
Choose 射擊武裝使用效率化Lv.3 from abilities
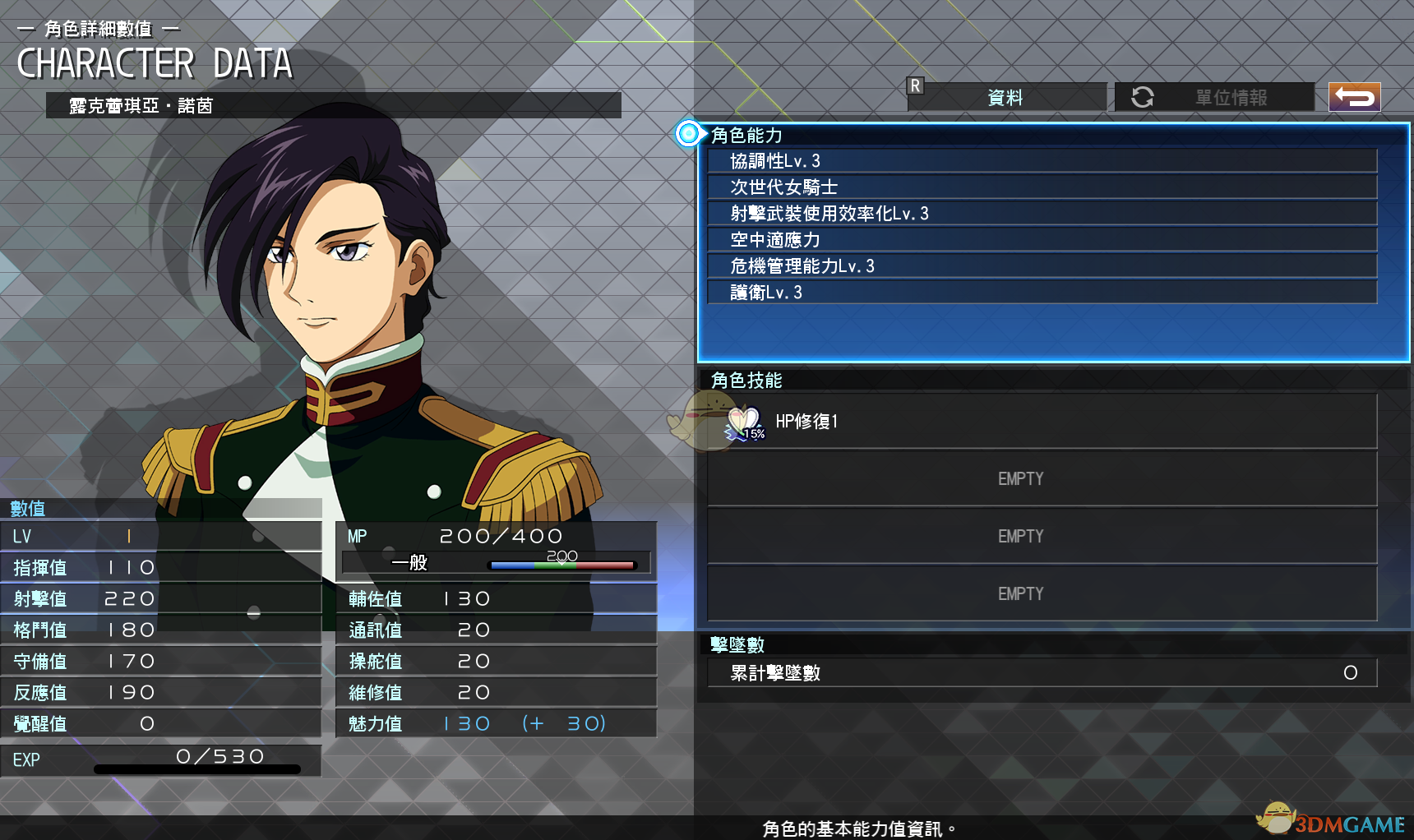pyautogui.click(x=1042, y=213)
